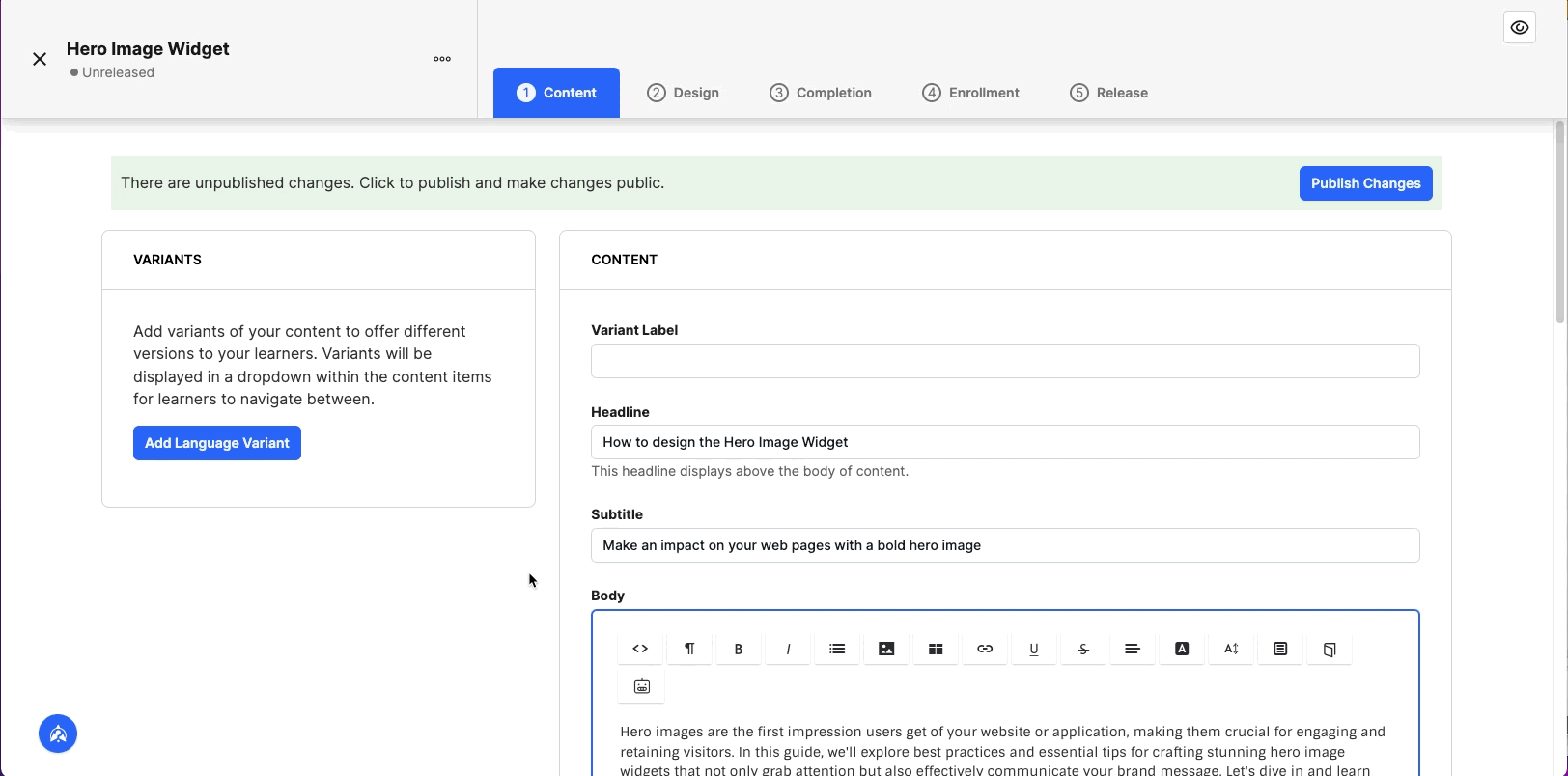Click the CONTENT panel heading

pos(624,260)
